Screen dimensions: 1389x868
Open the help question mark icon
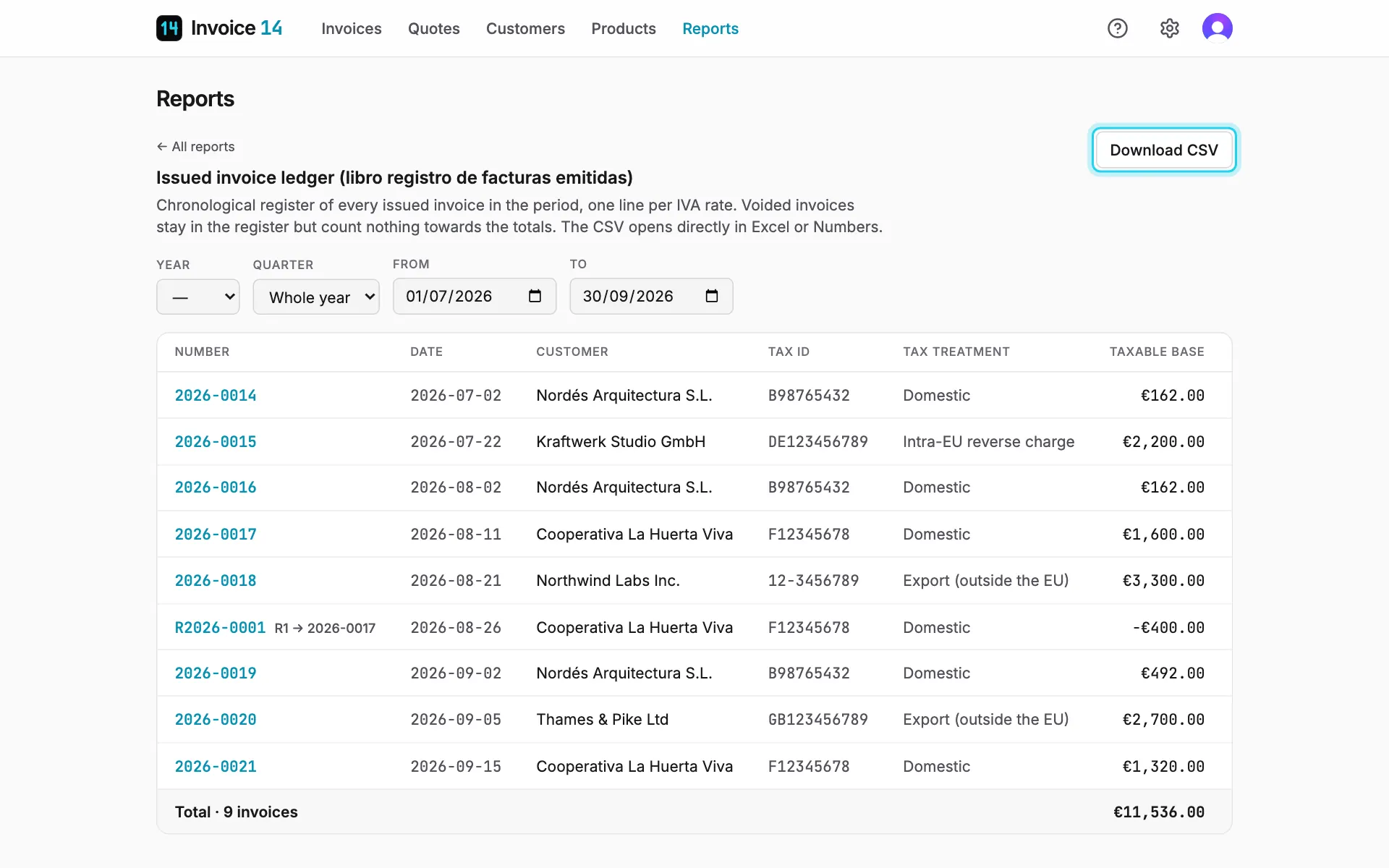1118,28
